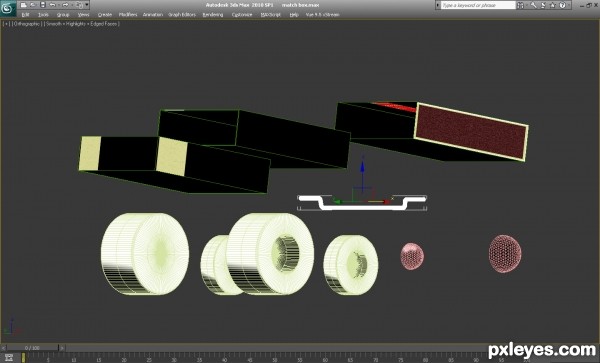
Task: Open the Views menu
Action: pyautogui.click(x=83, y=15)
